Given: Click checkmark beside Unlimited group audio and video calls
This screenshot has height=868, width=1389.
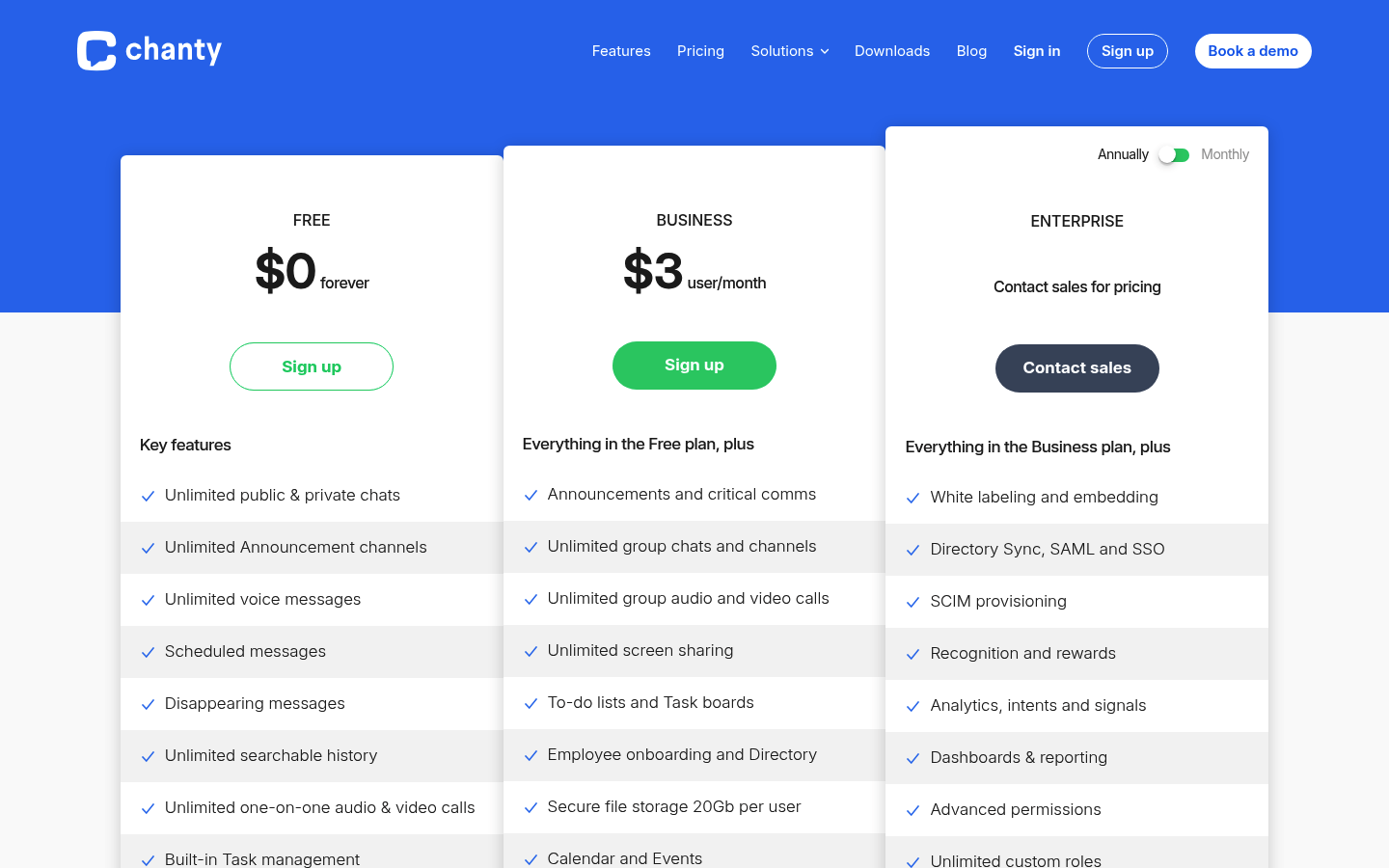Looking at the screenshot, I should tap(531, 600).
